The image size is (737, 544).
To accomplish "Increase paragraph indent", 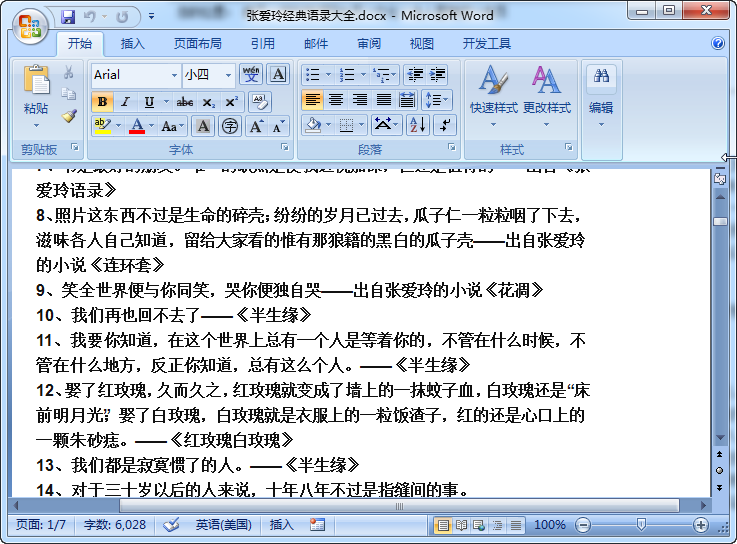I will (437, 74).
